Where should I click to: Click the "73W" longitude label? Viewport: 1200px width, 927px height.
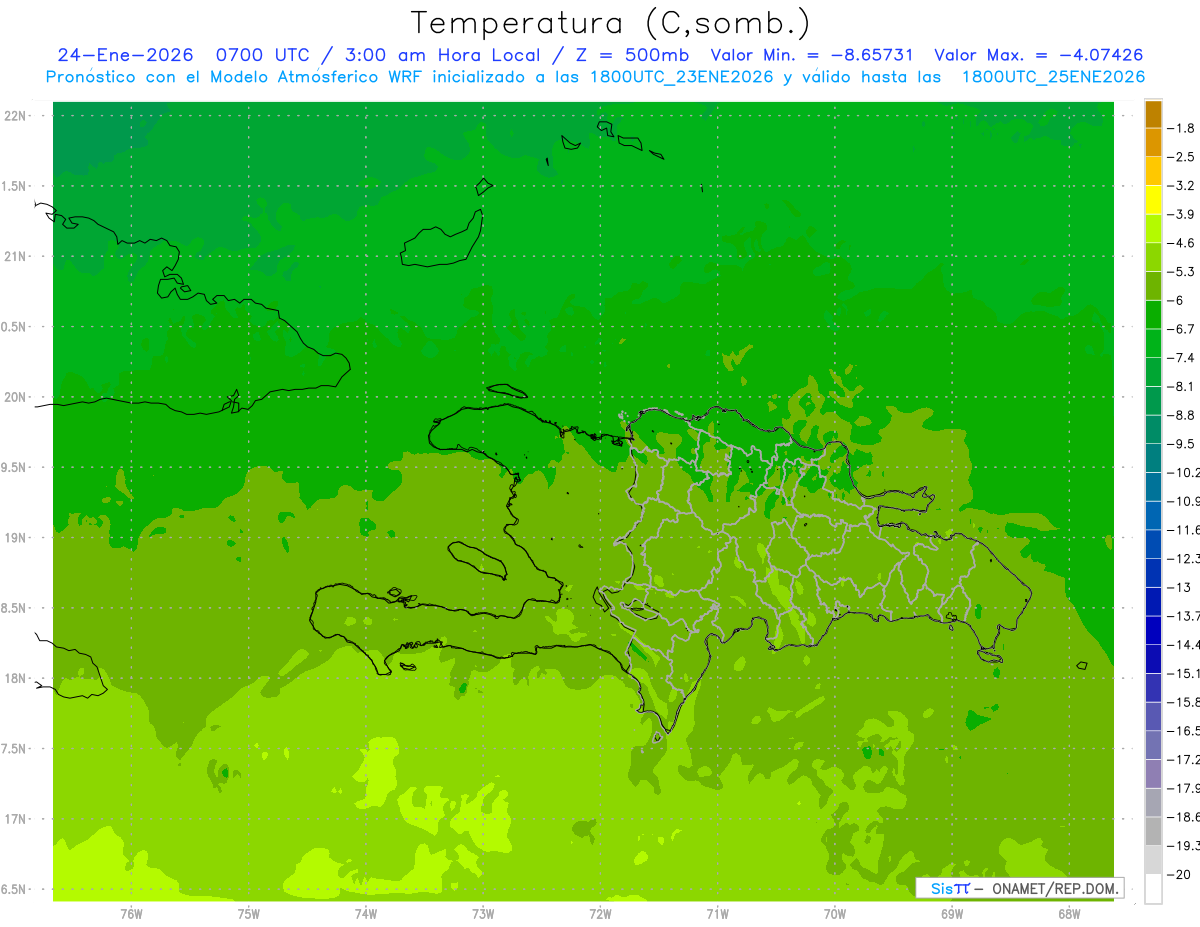pos(483,913)
